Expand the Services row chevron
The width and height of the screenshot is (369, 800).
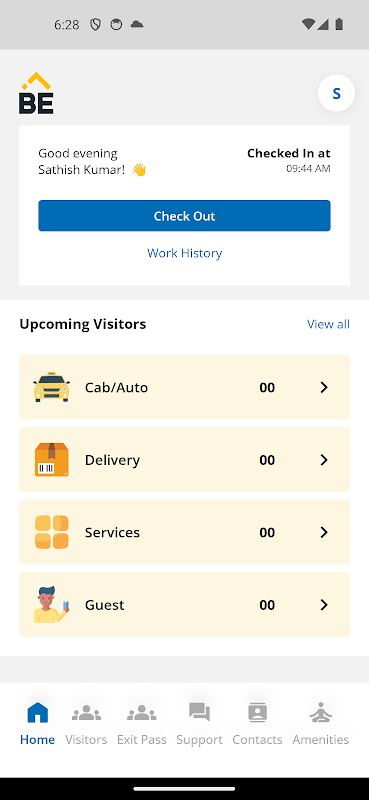point(324,532)
